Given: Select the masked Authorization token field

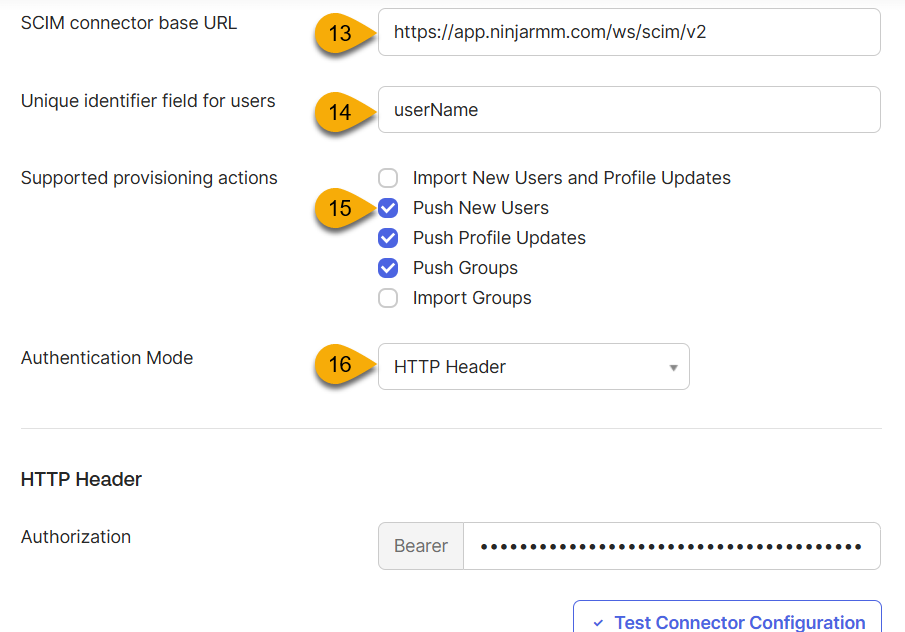Looking at the screenshot, I should pyautogui.click(x=670, y=546).
